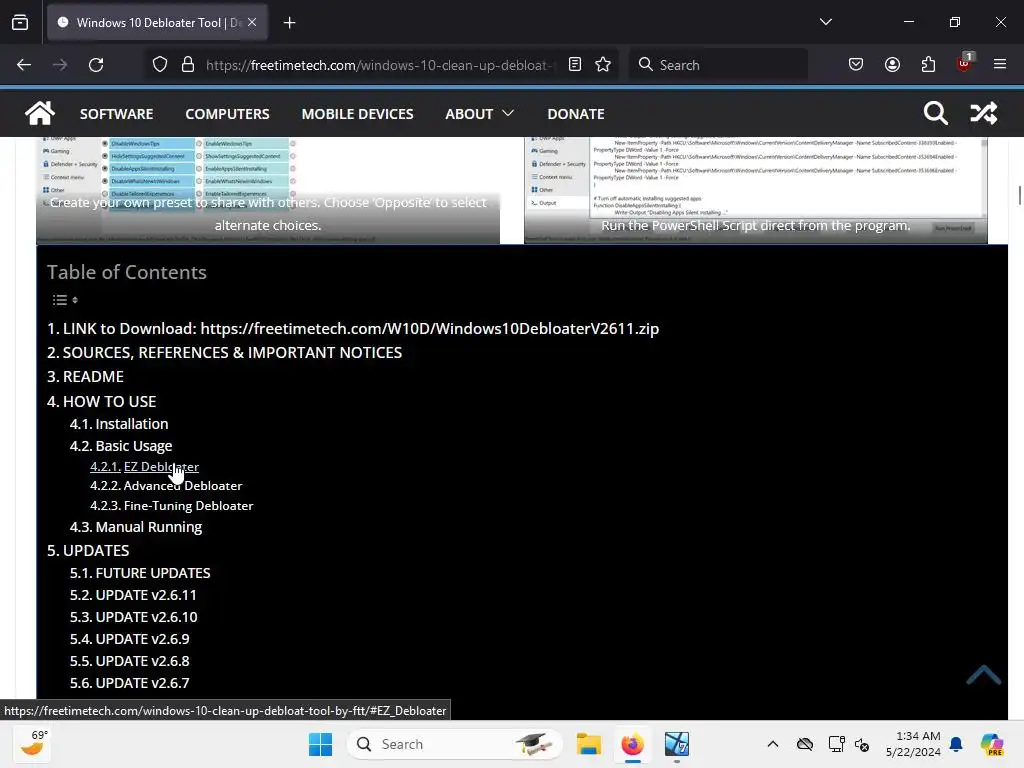The height and width of the screenshot is (768, 1024).
Task: Follow the 4.2.3 Fine-Tuning Debloater link
Action: click(172, 505)
